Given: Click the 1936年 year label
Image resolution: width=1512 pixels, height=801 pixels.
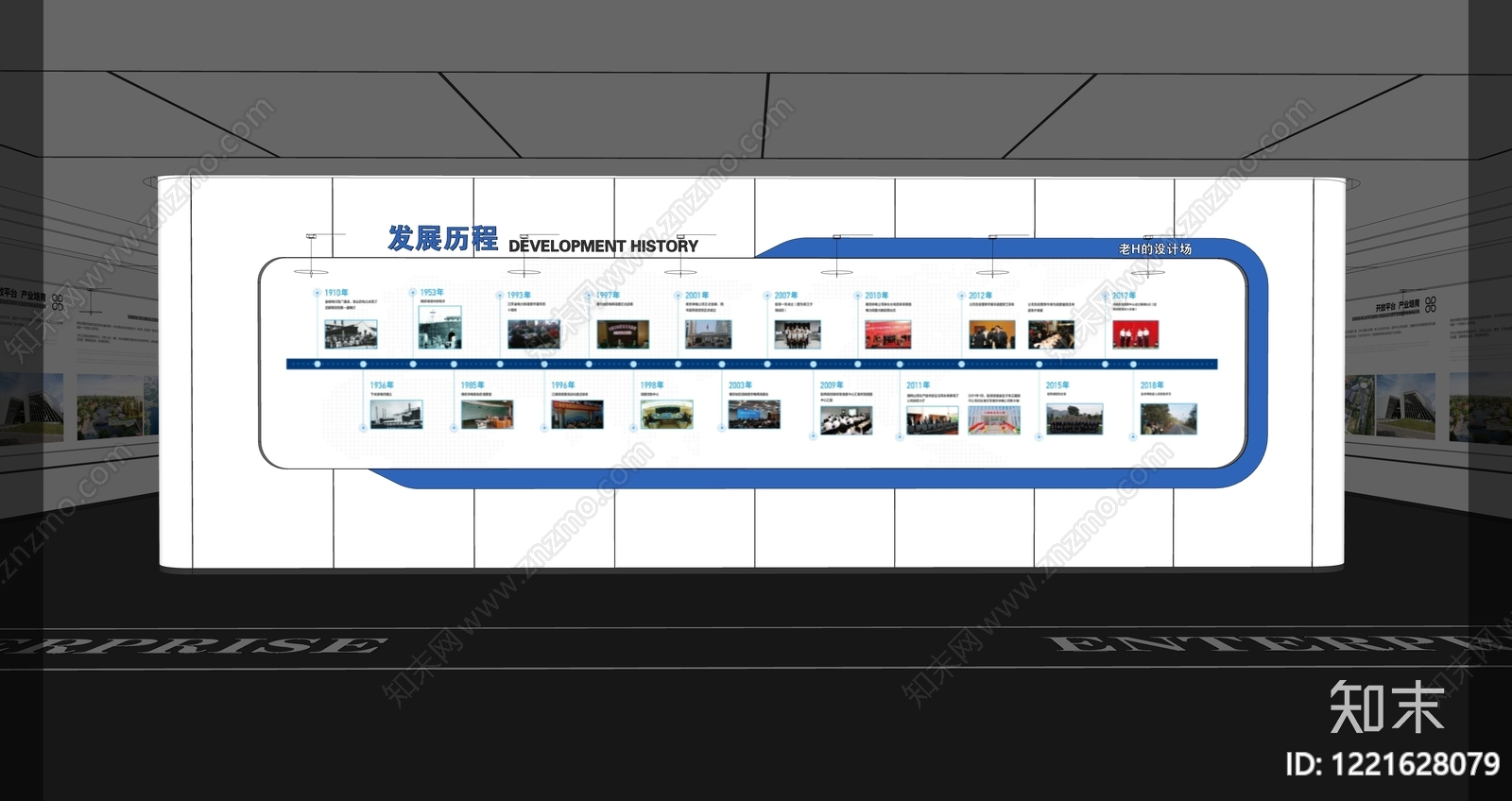Looking at the screenshot, I should pos(382,385).
